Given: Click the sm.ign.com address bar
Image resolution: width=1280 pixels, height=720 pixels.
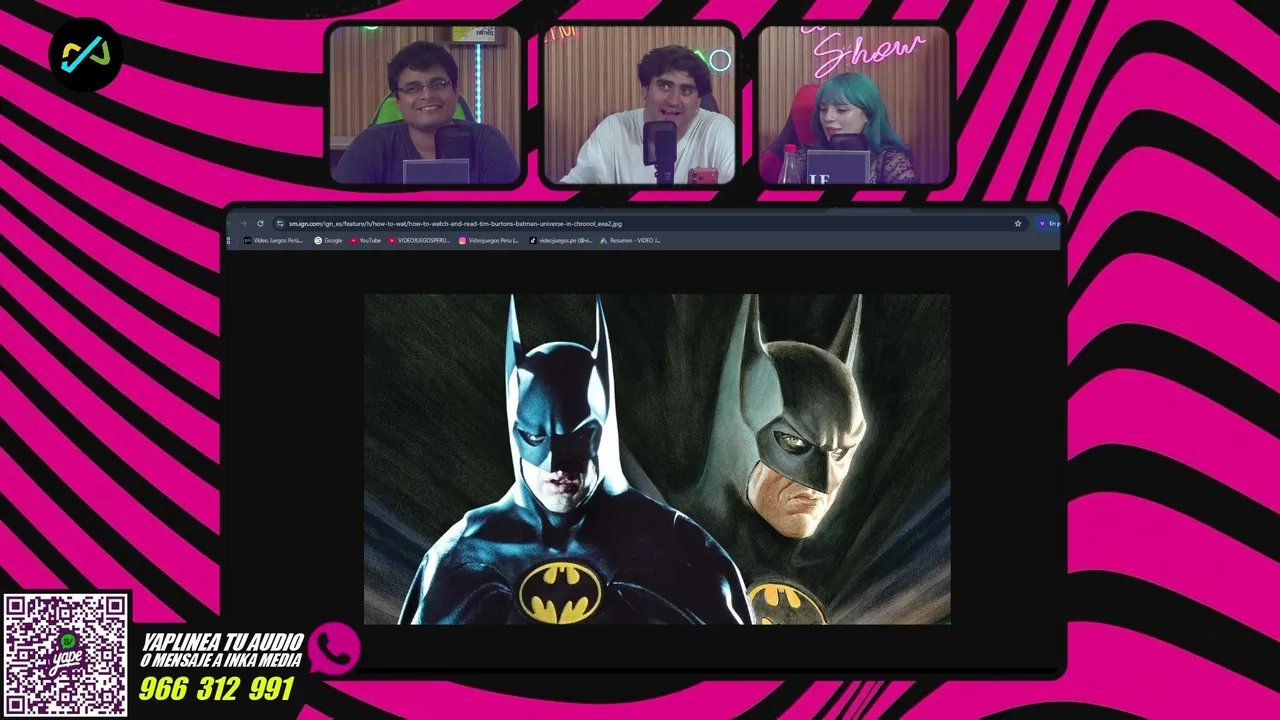Looking at the screenshot, I should [x=650, y=224].
